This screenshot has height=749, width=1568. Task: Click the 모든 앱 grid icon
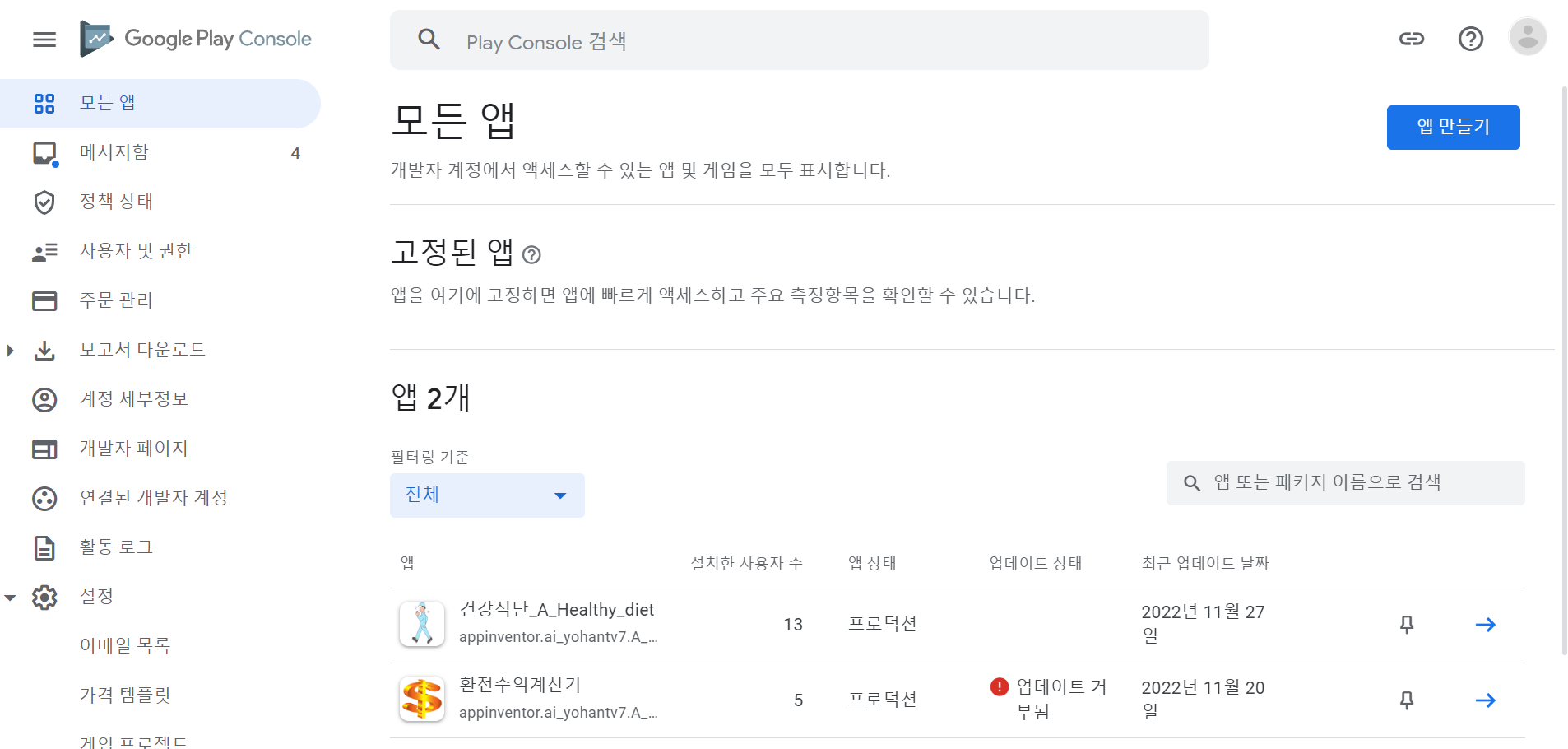(44, 103)
